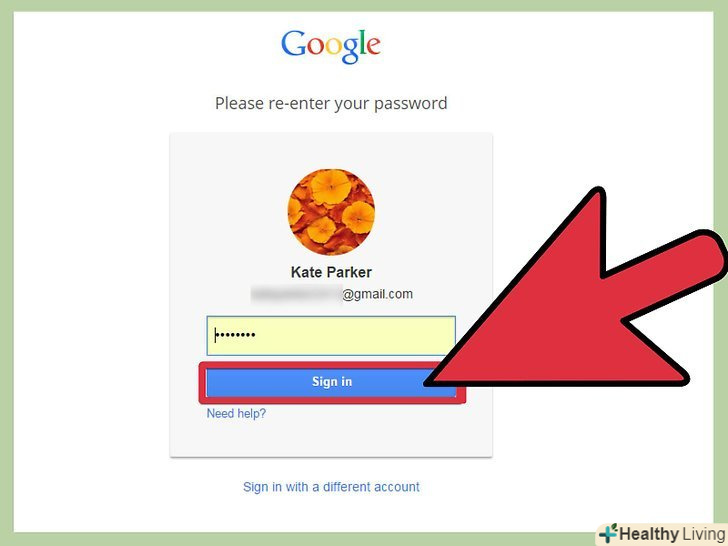The width and height of the screenshot is (728, 546).
Task: Click the green plus icon beside Healthy Living
Action: (608, 533)
